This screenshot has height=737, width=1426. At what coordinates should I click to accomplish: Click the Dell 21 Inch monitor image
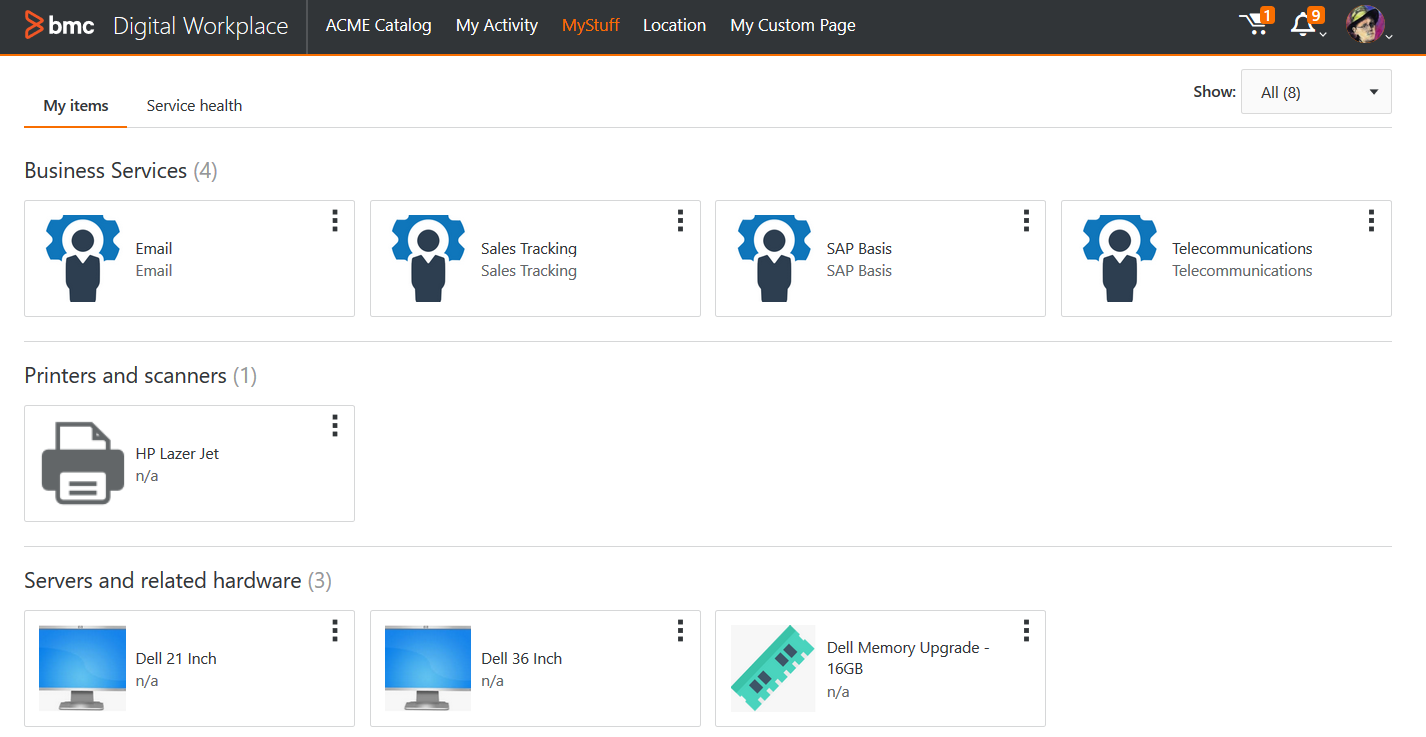click(x=83, y=668)
